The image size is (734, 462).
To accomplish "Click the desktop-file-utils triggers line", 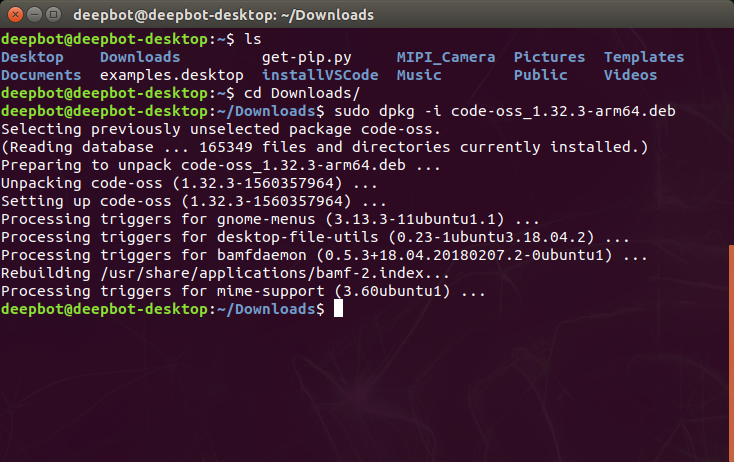I will click(315, 237).
